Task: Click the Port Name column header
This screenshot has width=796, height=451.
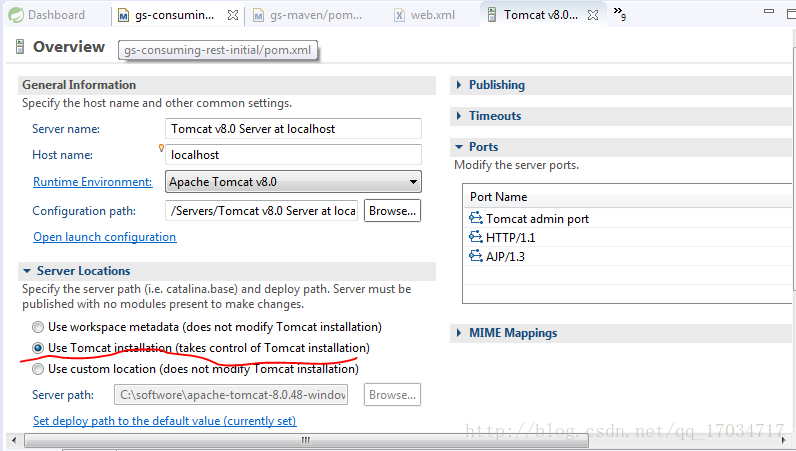Action: tap(499, 197)
